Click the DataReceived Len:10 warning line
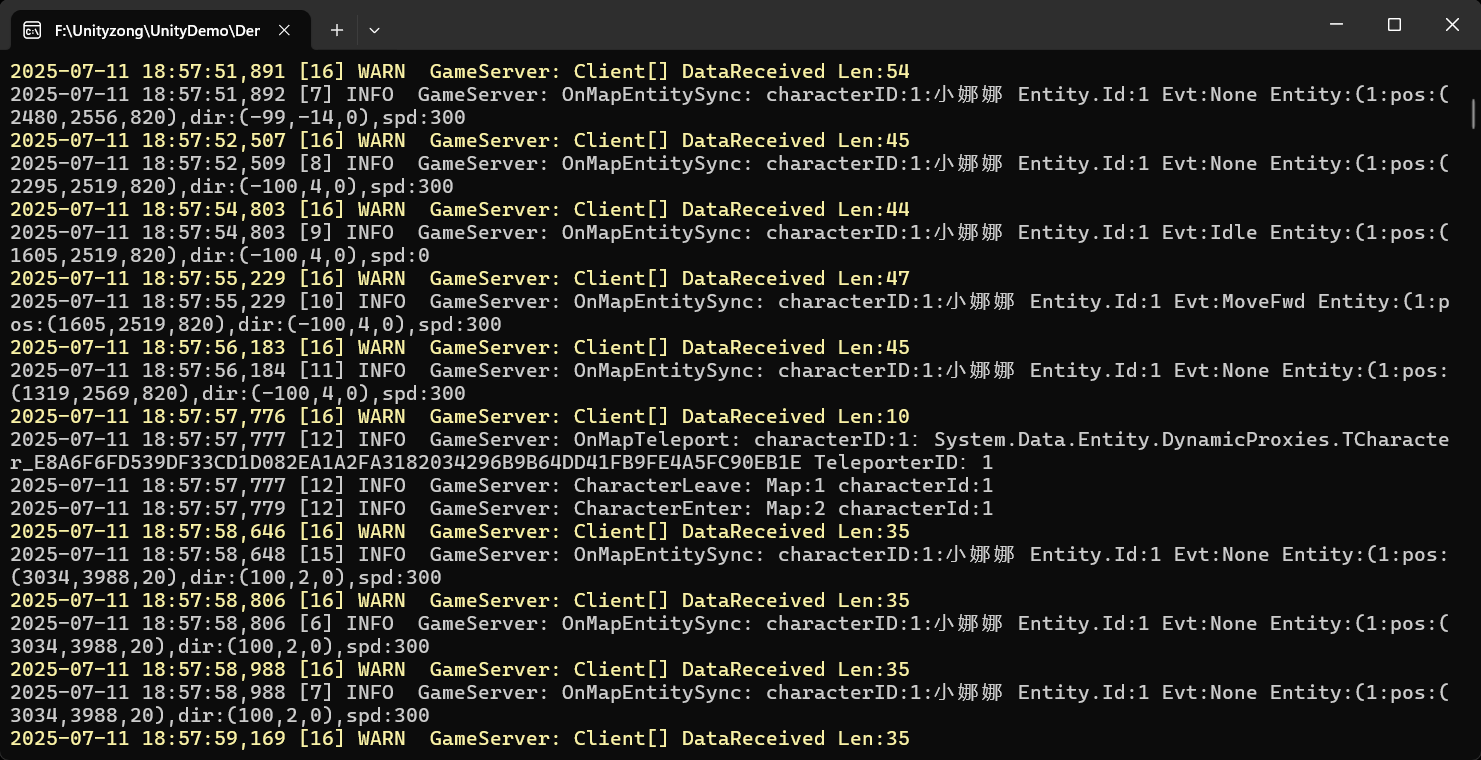The height and width of the screenshot is (760, 1481). (x=460, y=417)
